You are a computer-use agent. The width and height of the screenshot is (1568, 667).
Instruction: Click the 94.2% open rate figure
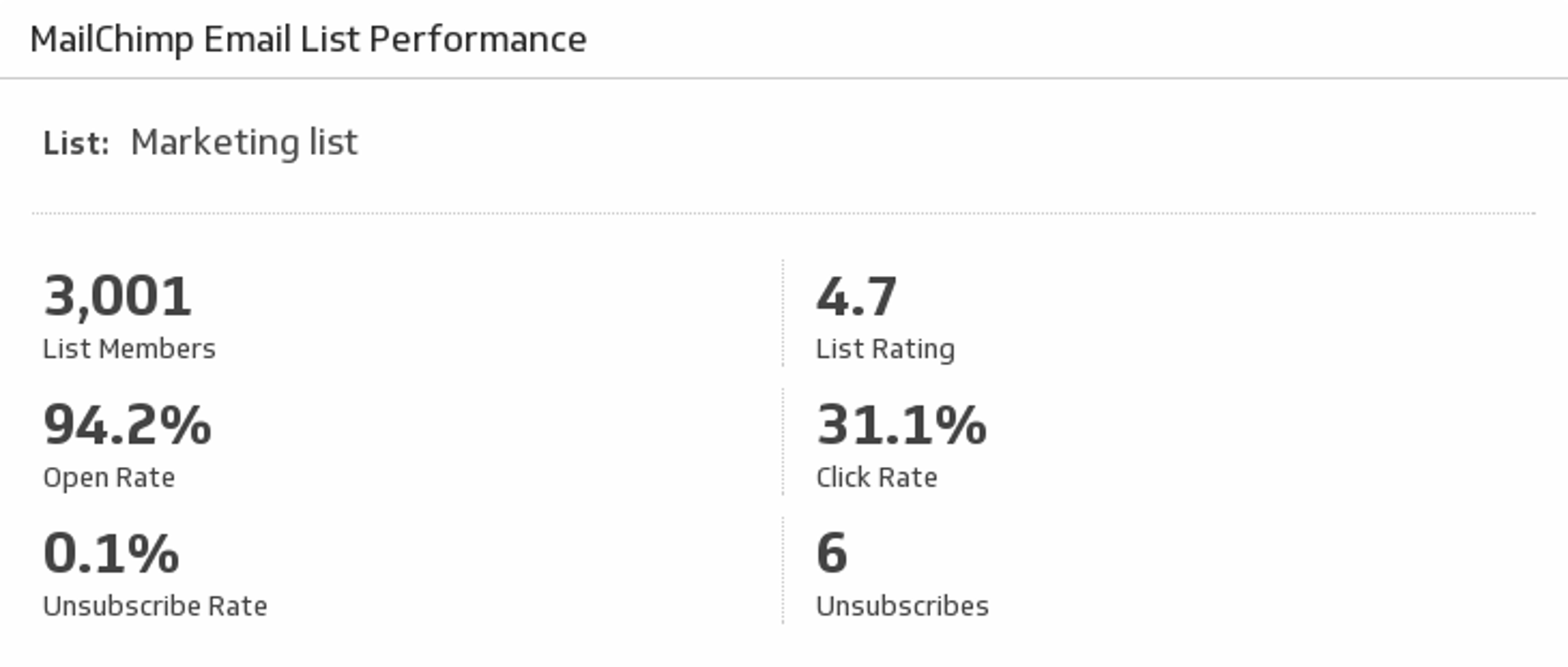click(127, 425)
